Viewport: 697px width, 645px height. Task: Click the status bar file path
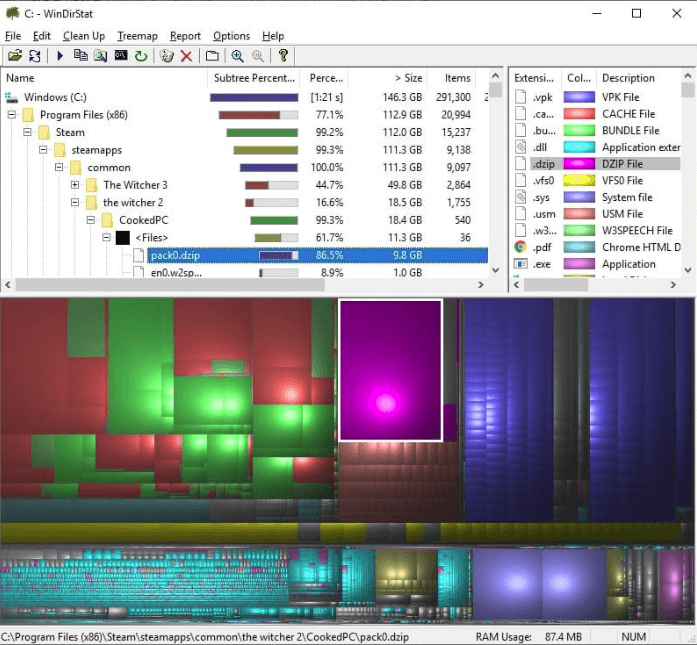(x=205, y=637)
